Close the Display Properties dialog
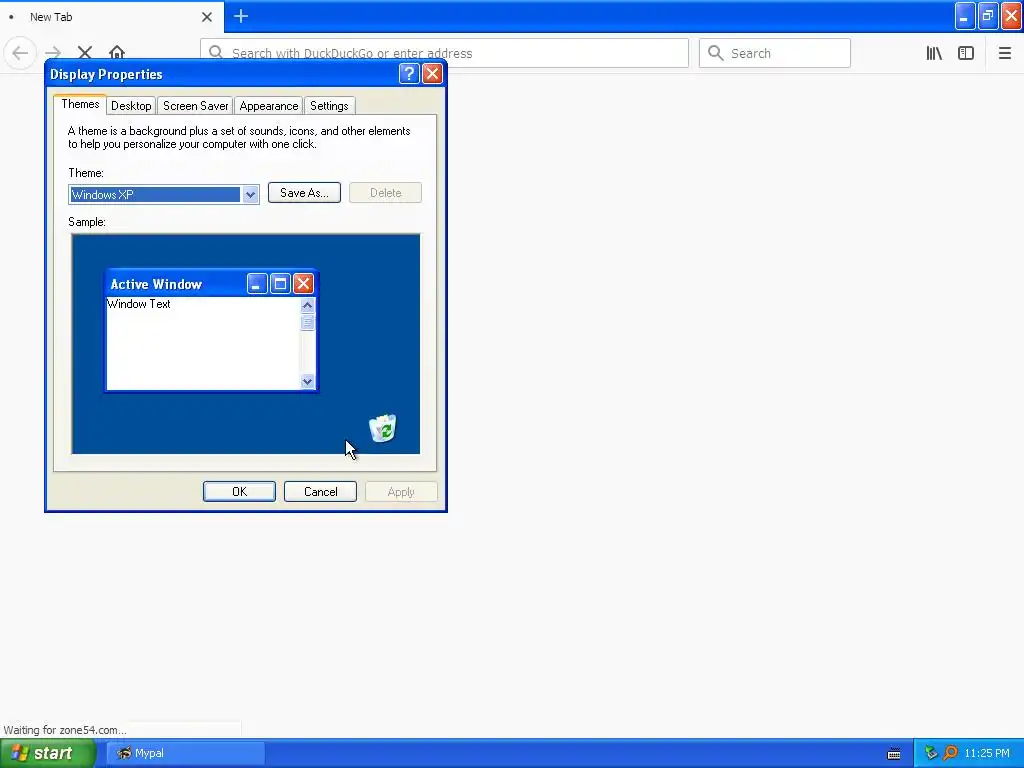The image size is (1024, 768). pyautogui.click(x=432, y=73)
